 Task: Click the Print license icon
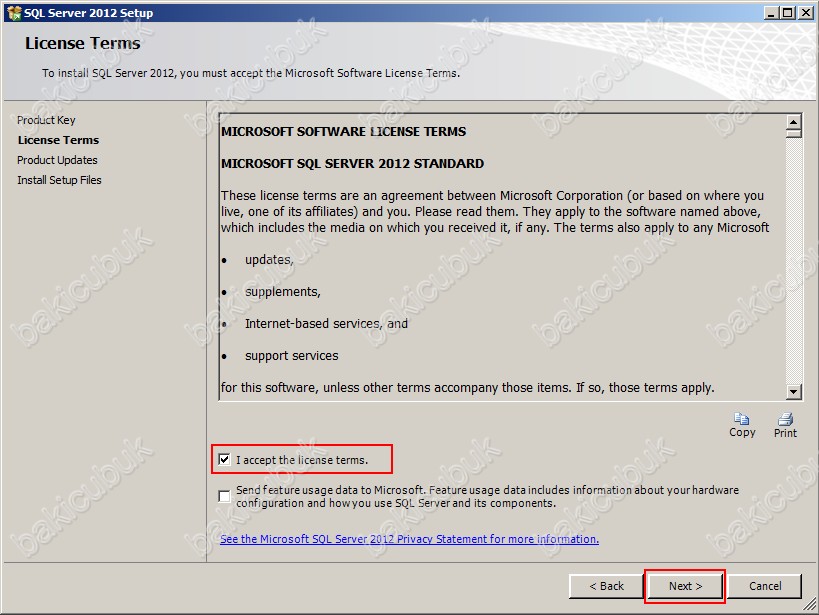(785, 419)
